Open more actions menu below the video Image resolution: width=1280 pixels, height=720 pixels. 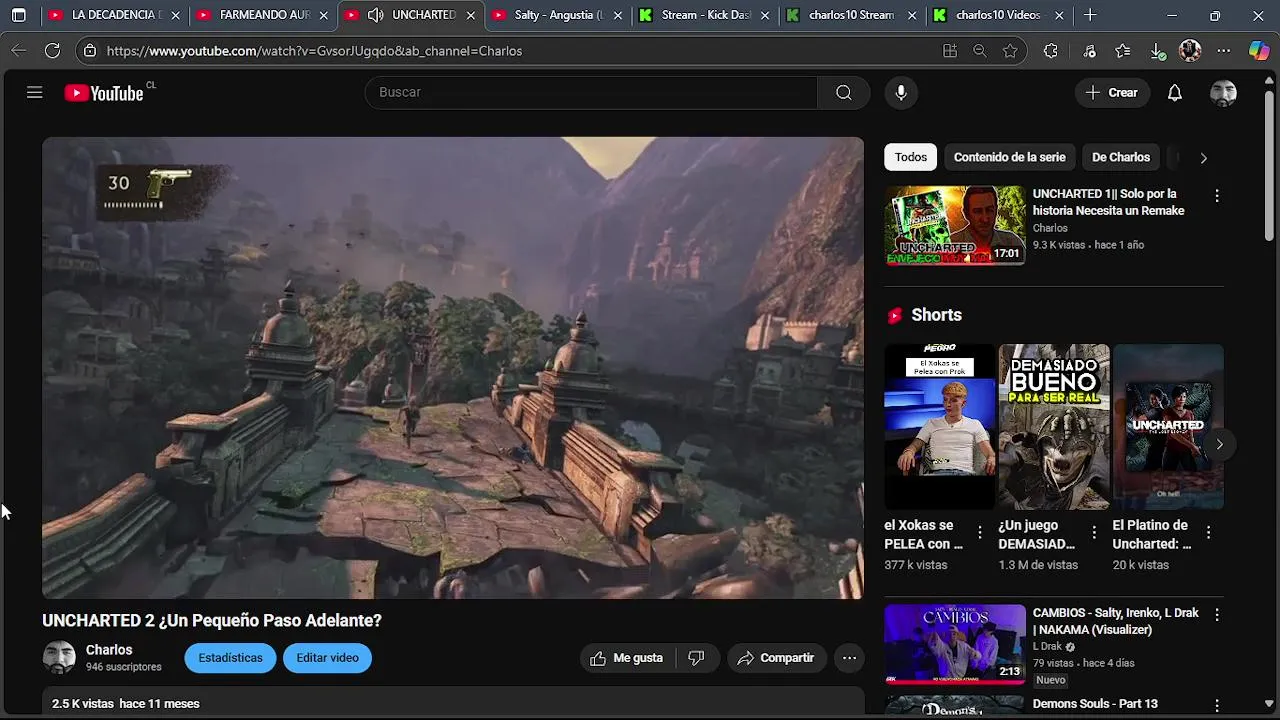[849, 658]
